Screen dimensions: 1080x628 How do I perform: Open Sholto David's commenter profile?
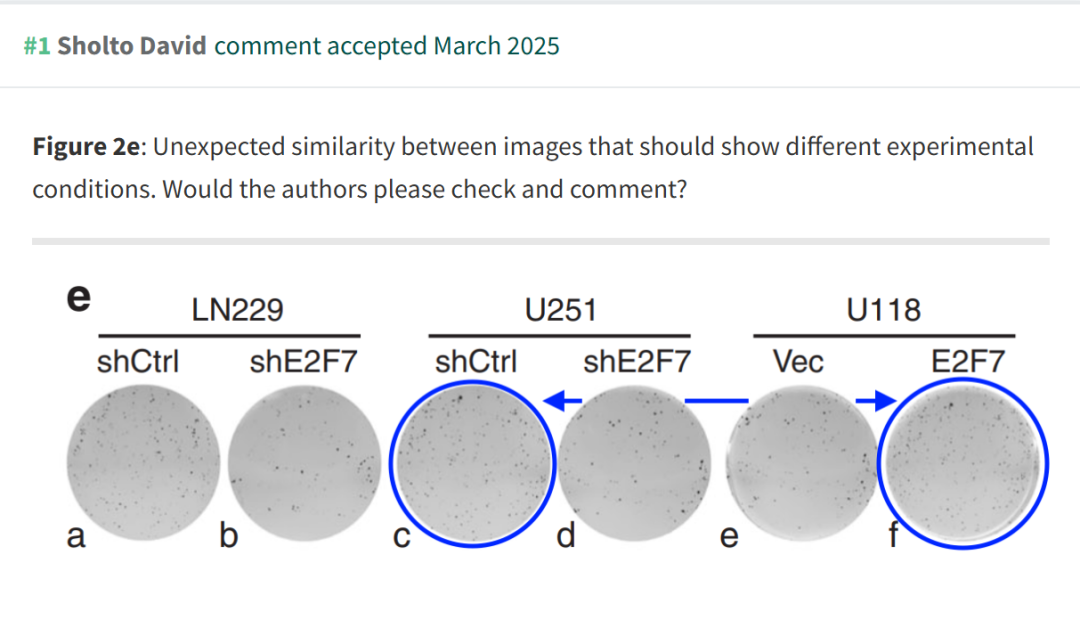132,46
